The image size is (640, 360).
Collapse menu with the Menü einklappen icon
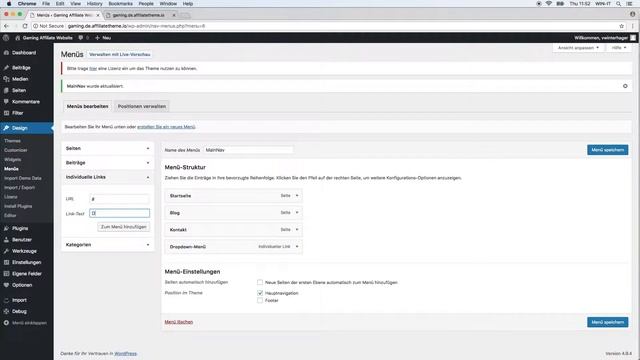(6, 323)
